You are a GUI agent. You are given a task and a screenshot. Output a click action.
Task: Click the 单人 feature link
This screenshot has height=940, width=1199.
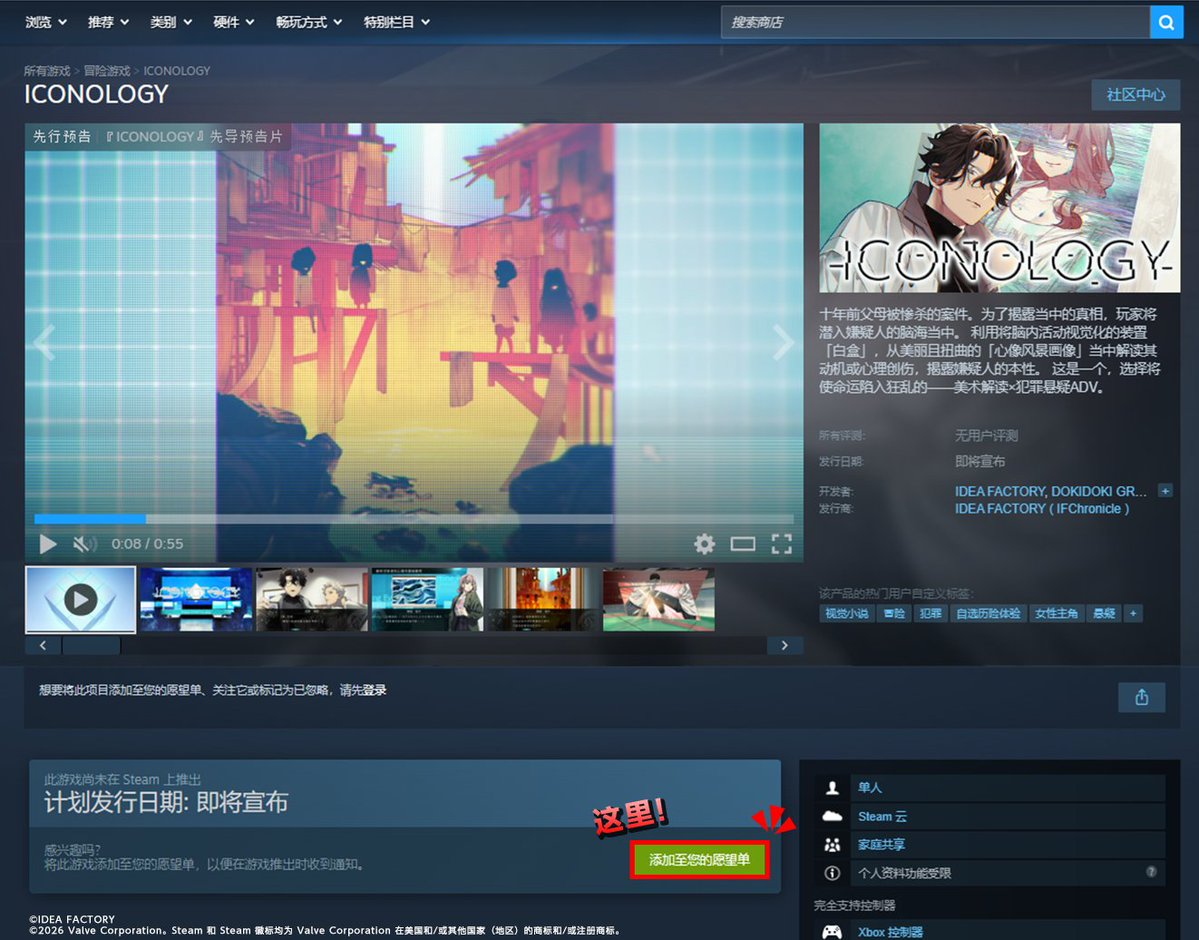(869, 787)
